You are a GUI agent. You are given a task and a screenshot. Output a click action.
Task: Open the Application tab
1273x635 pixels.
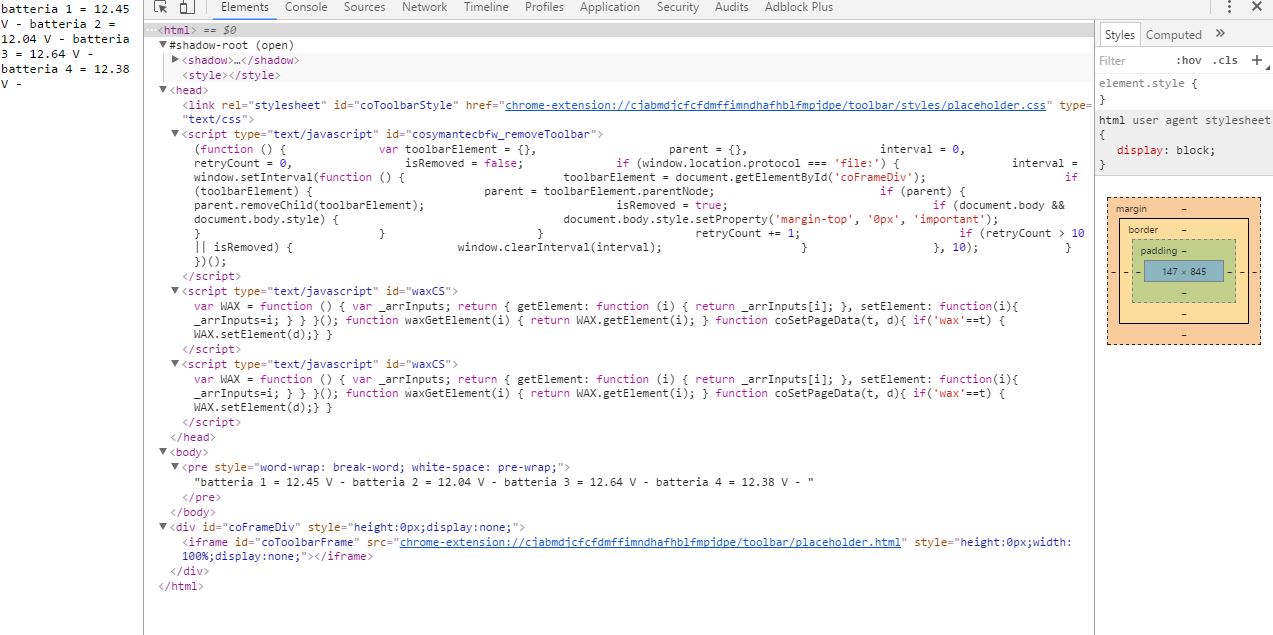click(610, 7)
